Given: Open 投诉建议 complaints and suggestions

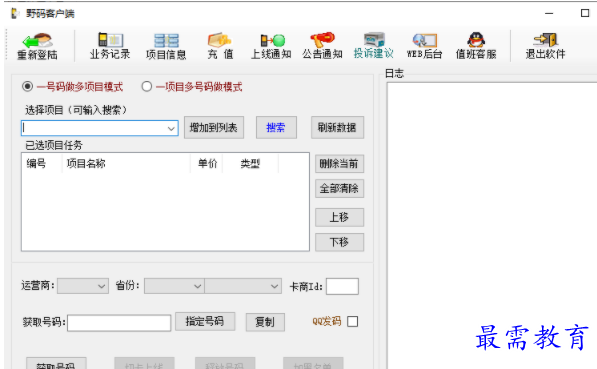Looking at the screenshot, I should [374, 46].
